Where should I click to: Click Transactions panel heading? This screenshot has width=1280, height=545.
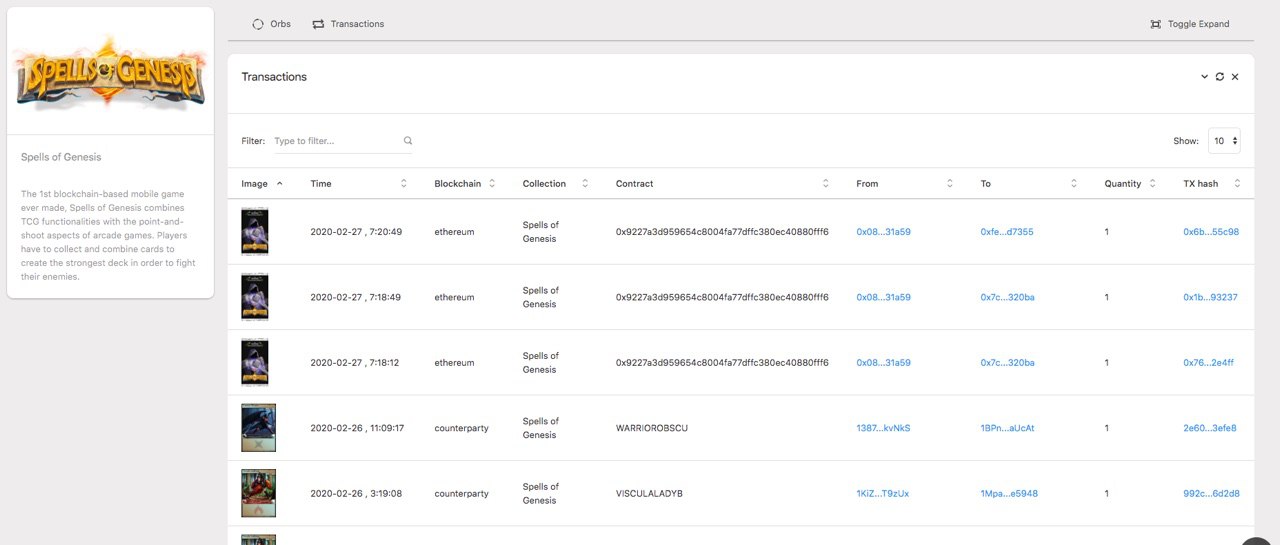pyautogui.click(x=274, y=77)
